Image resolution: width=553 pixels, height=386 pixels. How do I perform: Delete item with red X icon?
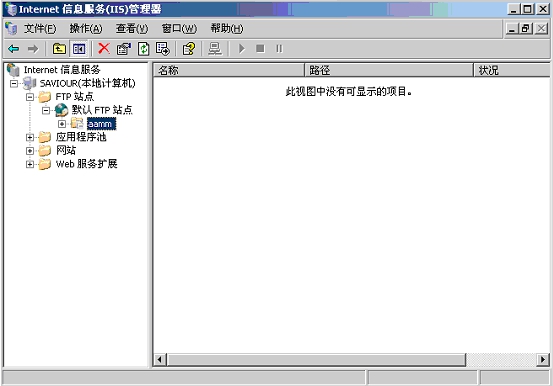coord(104,49)
